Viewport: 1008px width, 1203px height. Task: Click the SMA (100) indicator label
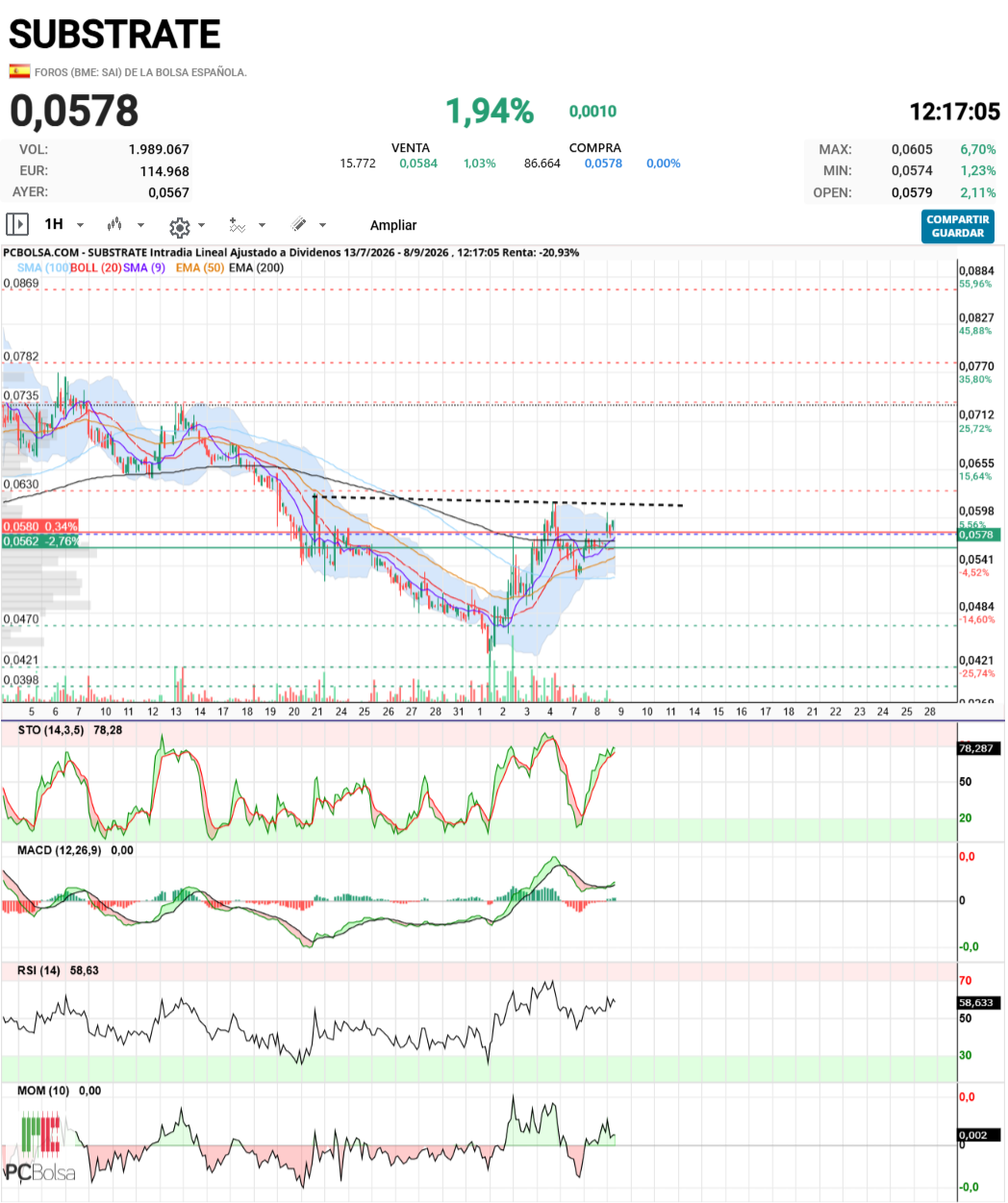[x=42, y=267]
